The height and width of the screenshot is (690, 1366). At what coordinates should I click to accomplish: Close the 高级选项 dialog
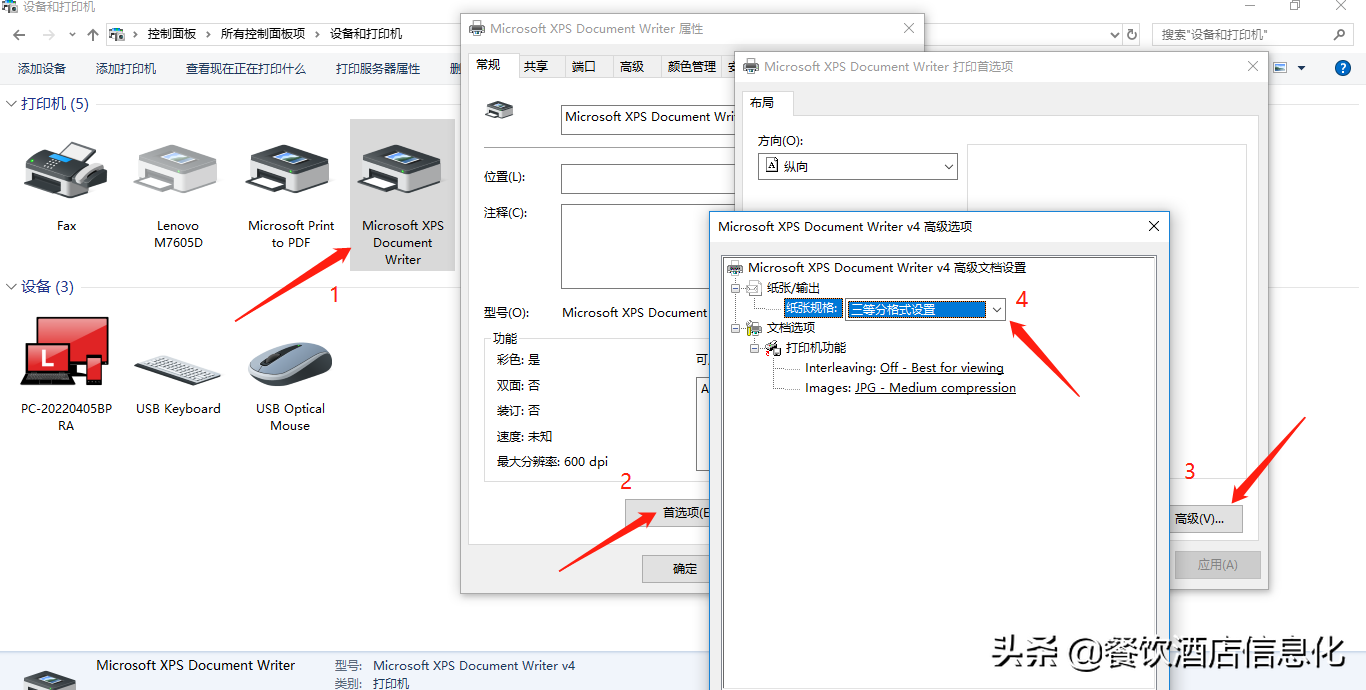coord(1153,226)
